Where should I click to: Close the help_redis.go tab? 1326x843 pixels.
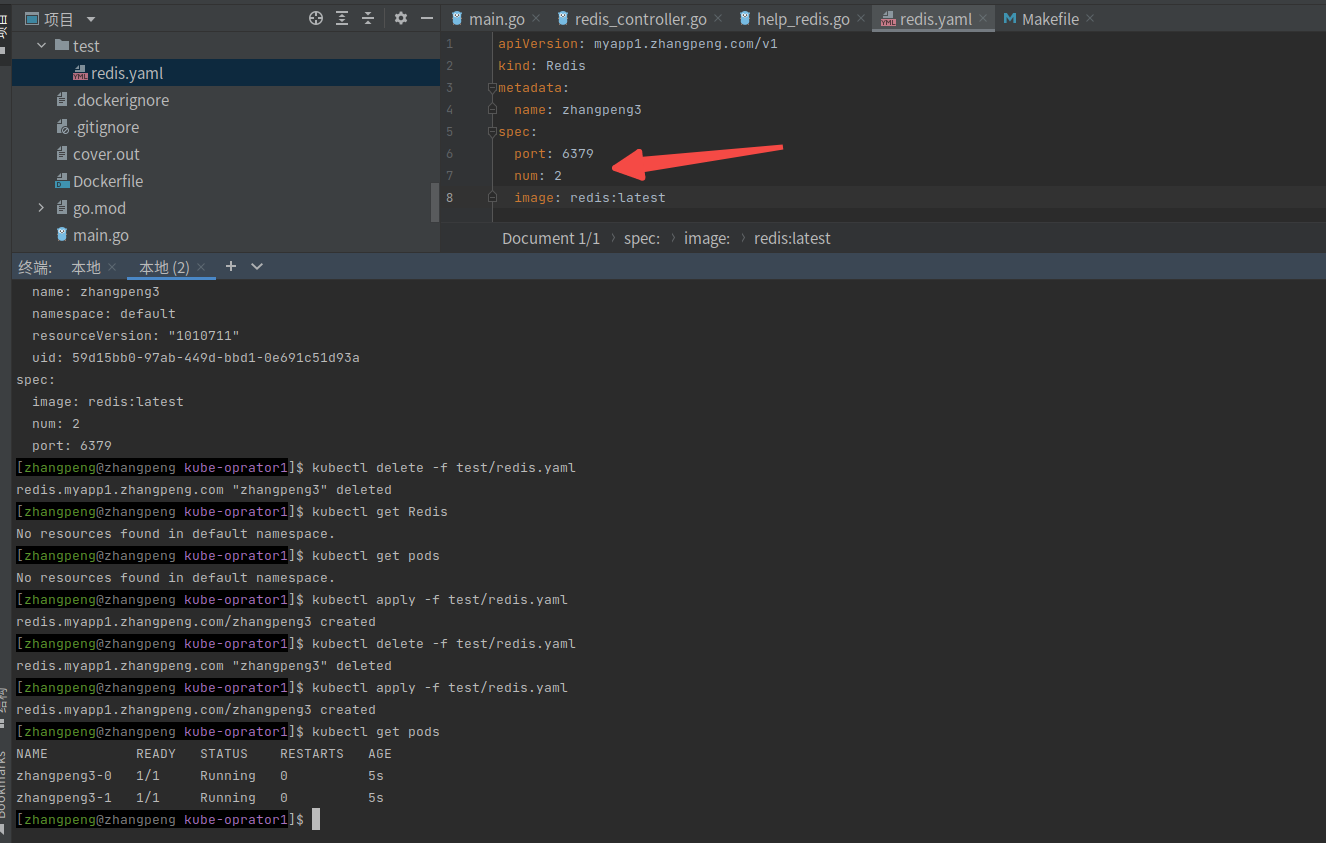pos(861,19)
